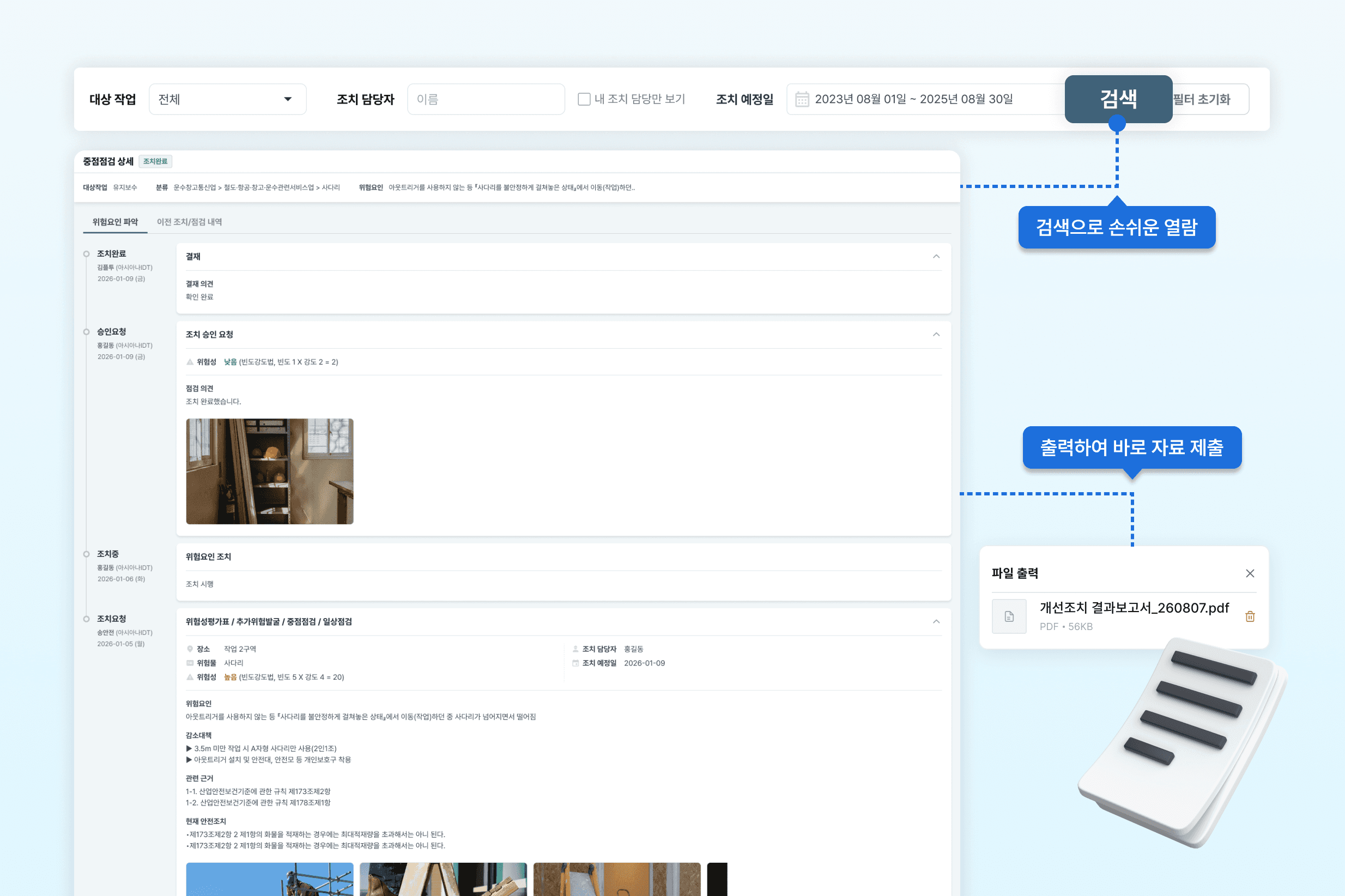Click the 확인 완료 approval opinion text
This screenshot has height=896, width=1345.
point(199,297)
